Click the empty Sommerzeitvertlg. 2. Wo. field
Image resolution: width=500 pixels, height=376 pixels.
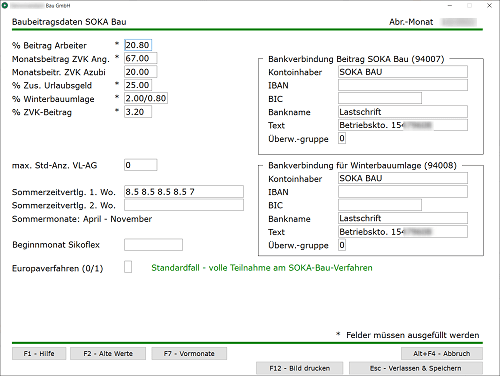click(184, 205)
